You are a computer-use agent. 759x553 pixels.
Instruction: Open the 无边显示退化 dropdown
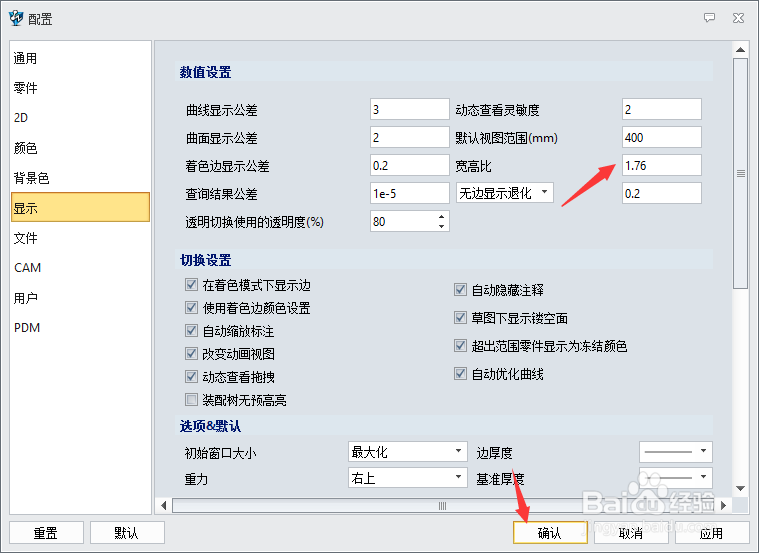pos(504,193)
